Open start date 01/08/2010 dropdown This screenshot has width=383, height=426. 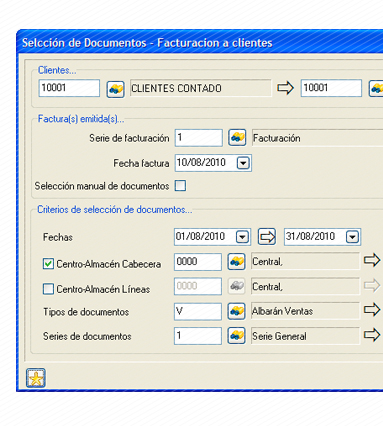tap(242, 237)
